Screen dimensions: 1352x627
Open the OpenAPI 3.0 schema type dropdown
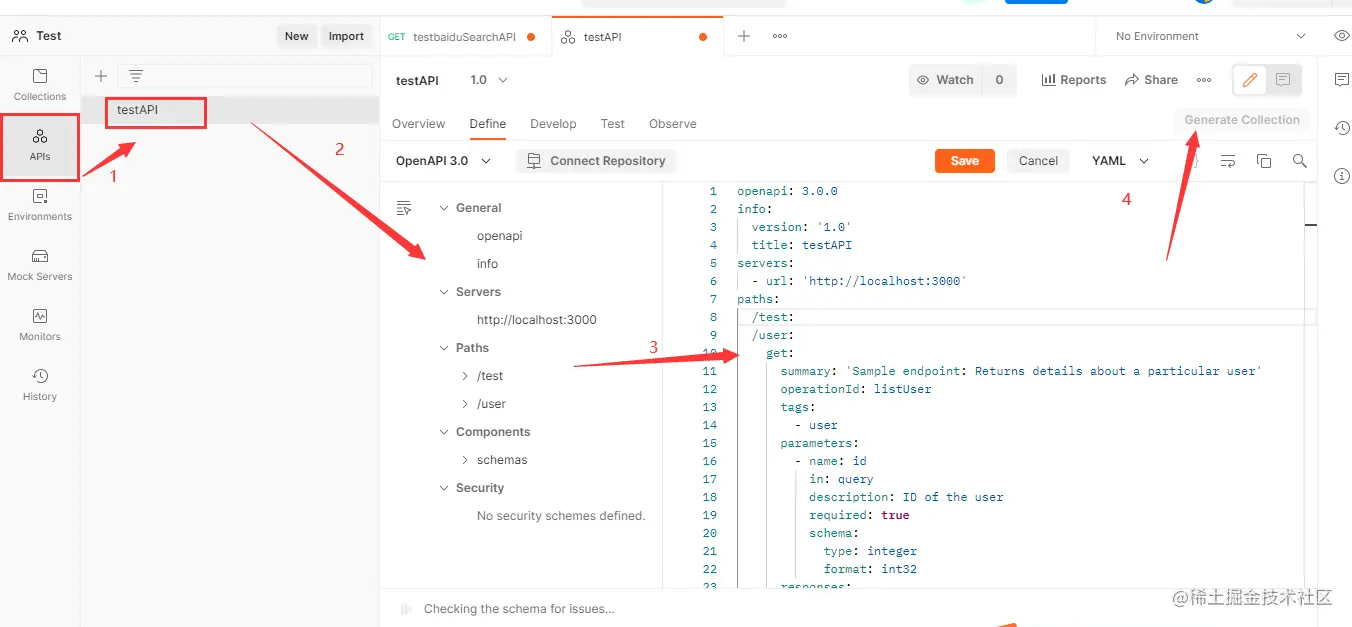point(443,161)
